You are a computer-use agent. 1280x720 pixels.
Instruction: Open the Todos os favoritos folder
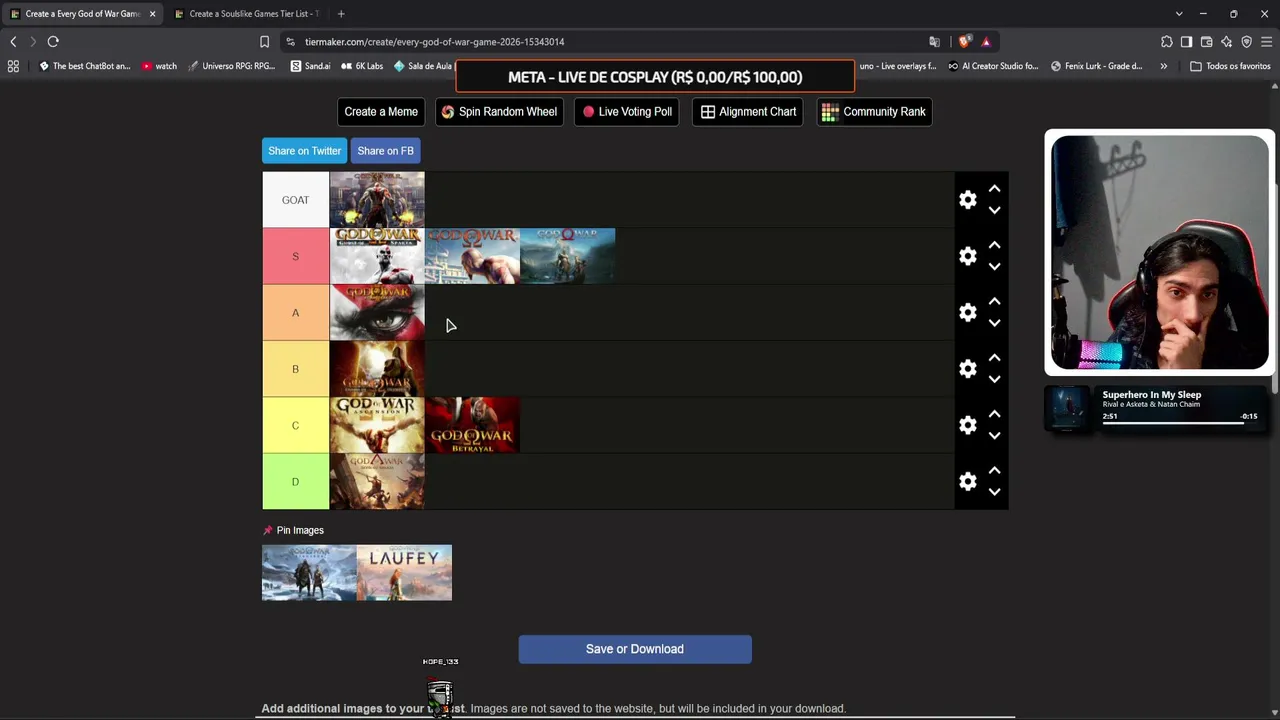coord(1230,66)
